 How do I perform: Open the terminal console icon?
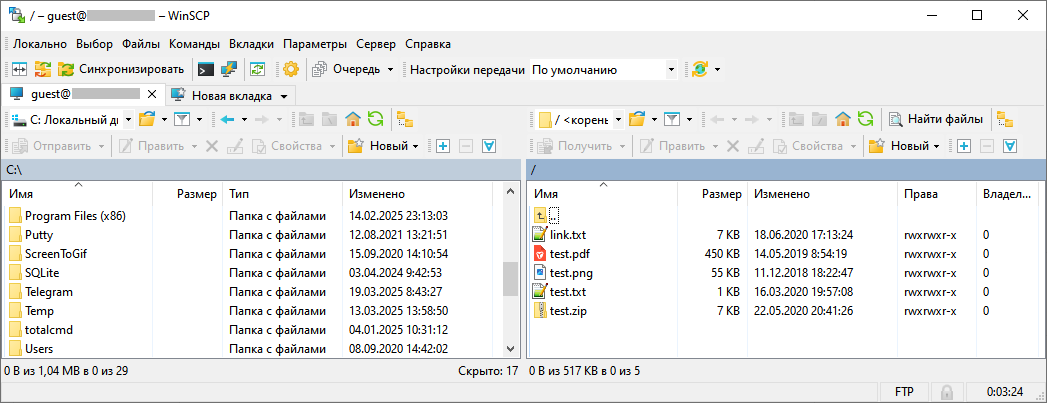[x=205, y=69]
